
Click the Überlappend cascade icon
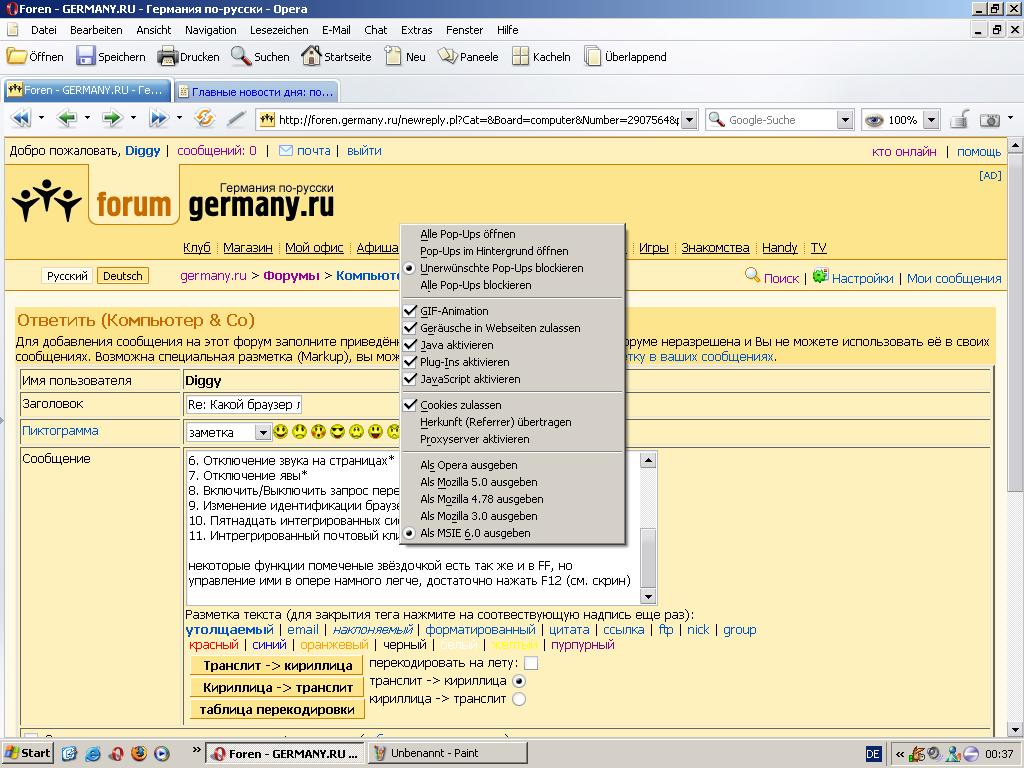coord(592,56)
